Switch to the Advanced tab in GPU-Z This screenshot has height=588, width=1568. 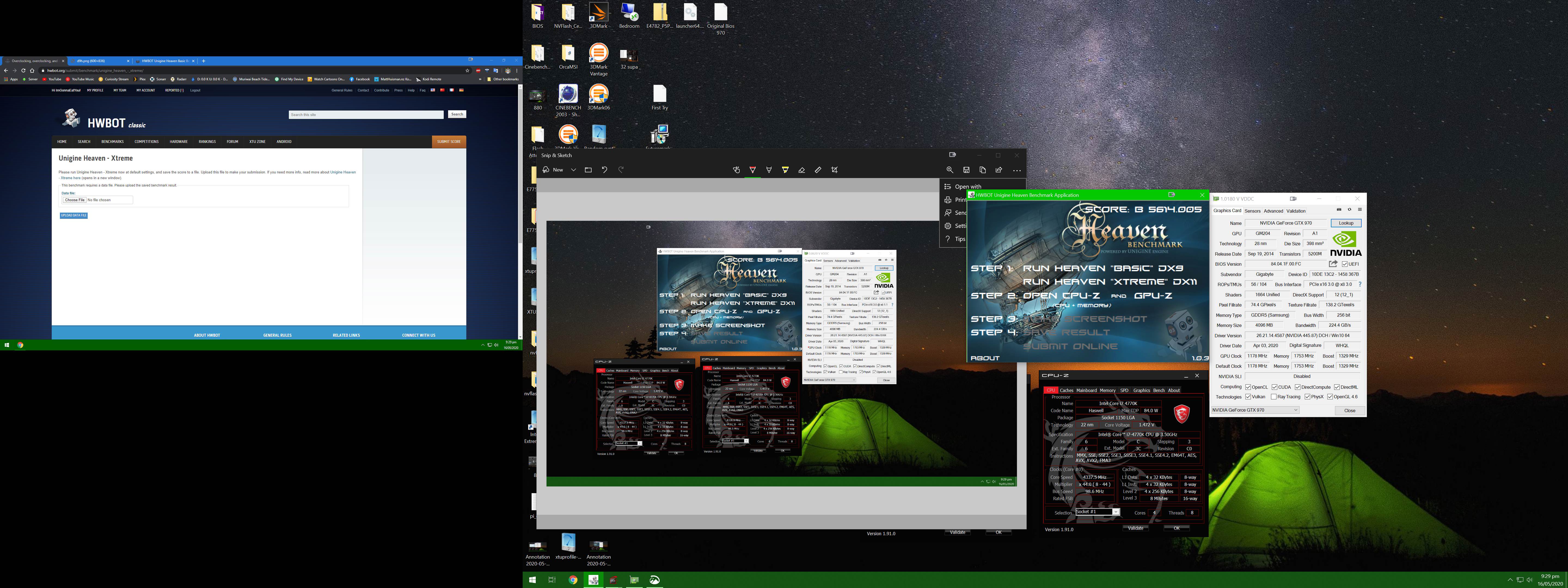pyautogui.click(x=1273, y=211)
